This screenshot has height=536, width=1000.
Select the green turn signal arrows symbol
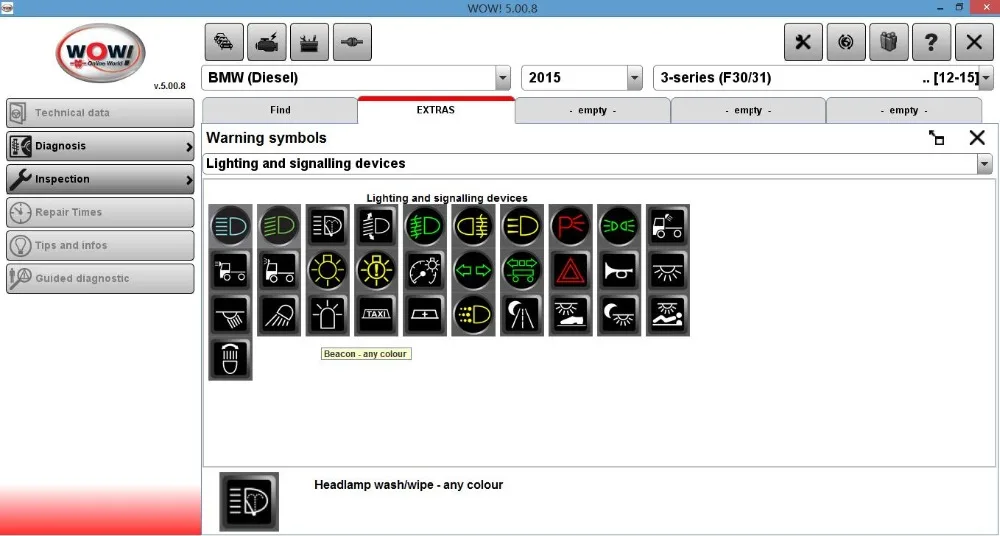point(473,271)
